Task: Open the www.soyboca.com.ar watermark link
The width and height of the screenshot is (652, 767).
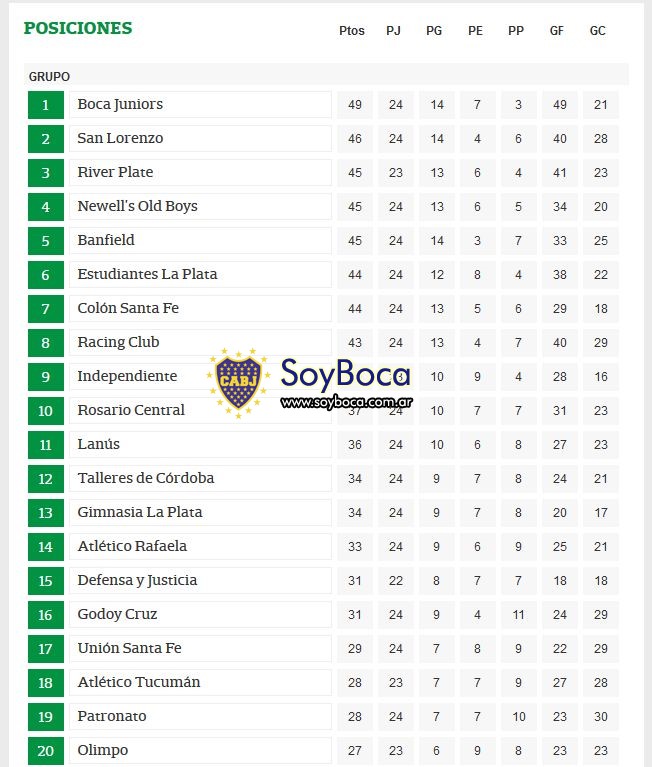Action: [x=346, y=402]
